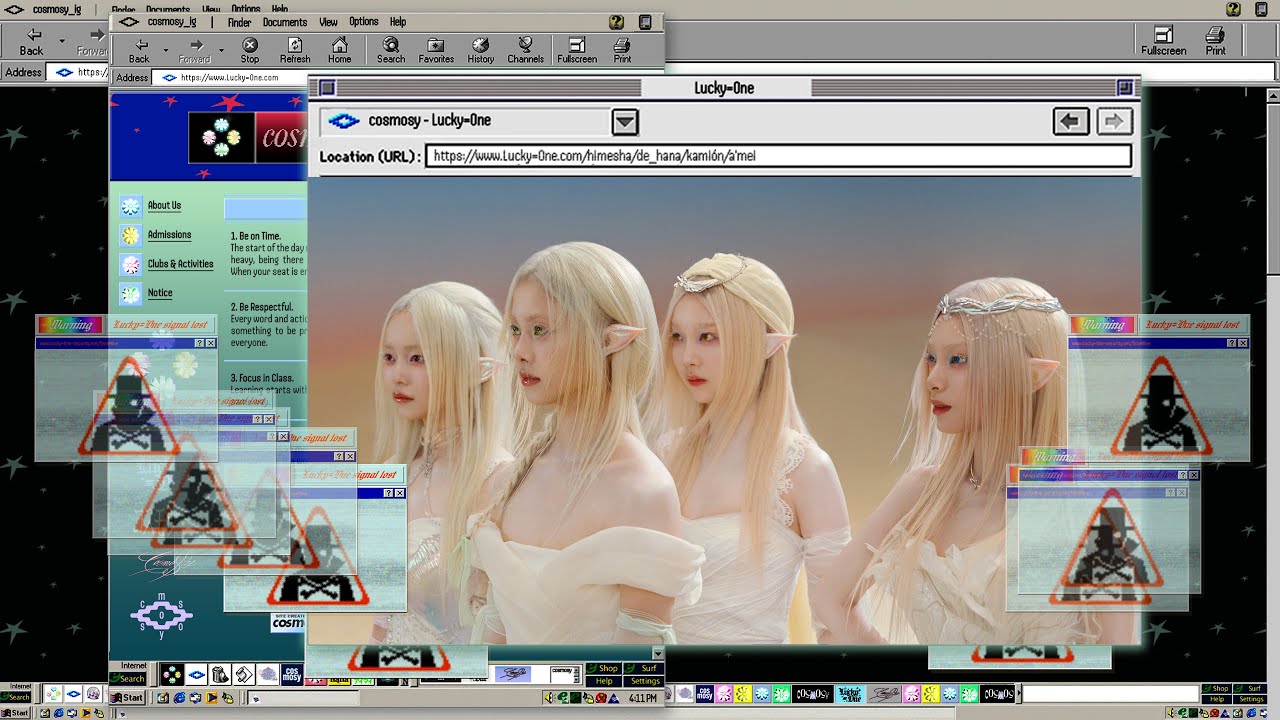
Task: Click Stop in the front cosmosy_lg toolbar
Action: point(250,50)
